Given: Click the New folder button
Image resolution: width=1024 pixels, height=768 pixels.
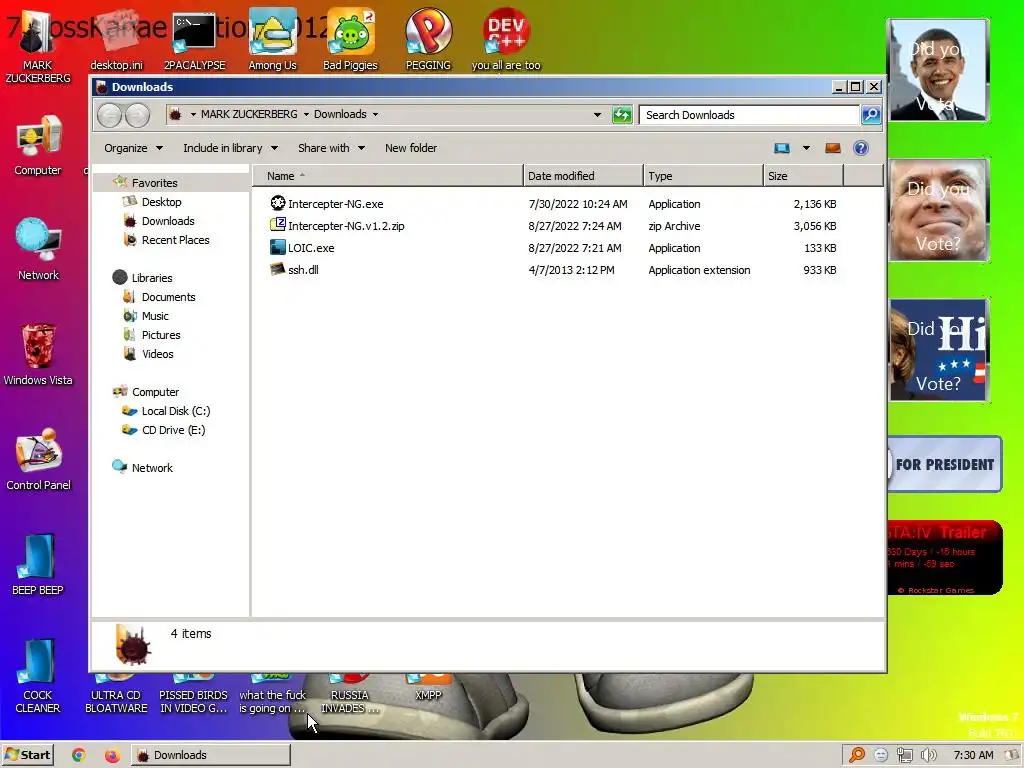Looking at the screenshot, I should [x=411, y=148].
